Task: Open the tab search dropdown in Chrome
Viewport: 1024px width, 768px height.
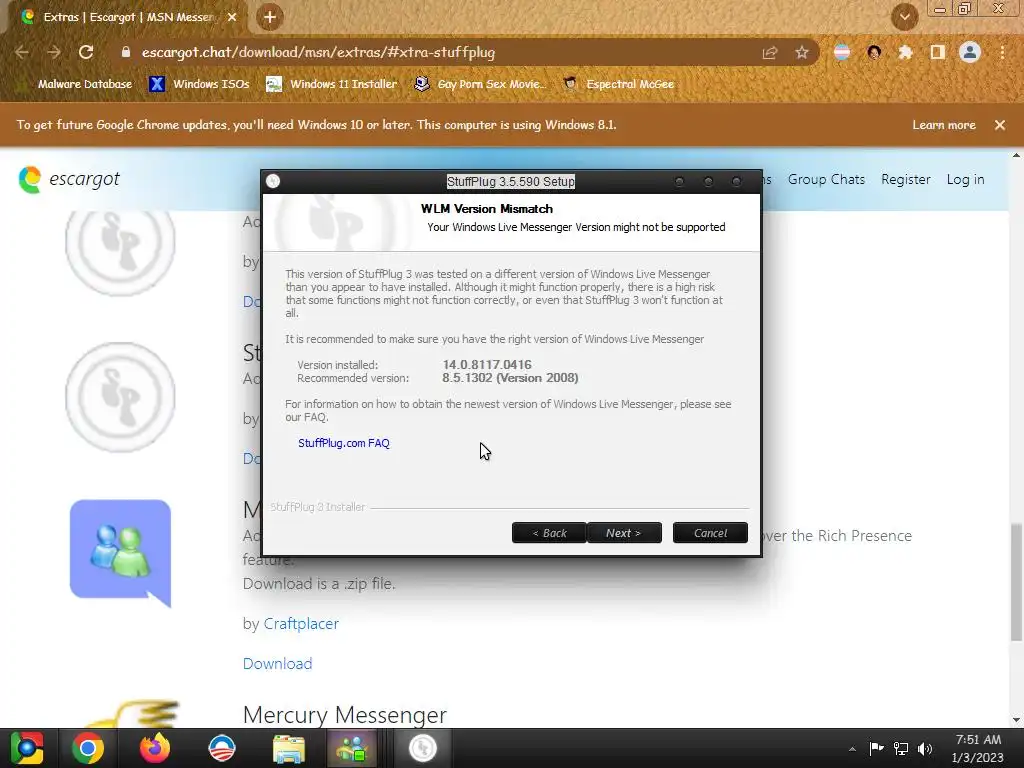Action: coord(904,17)
